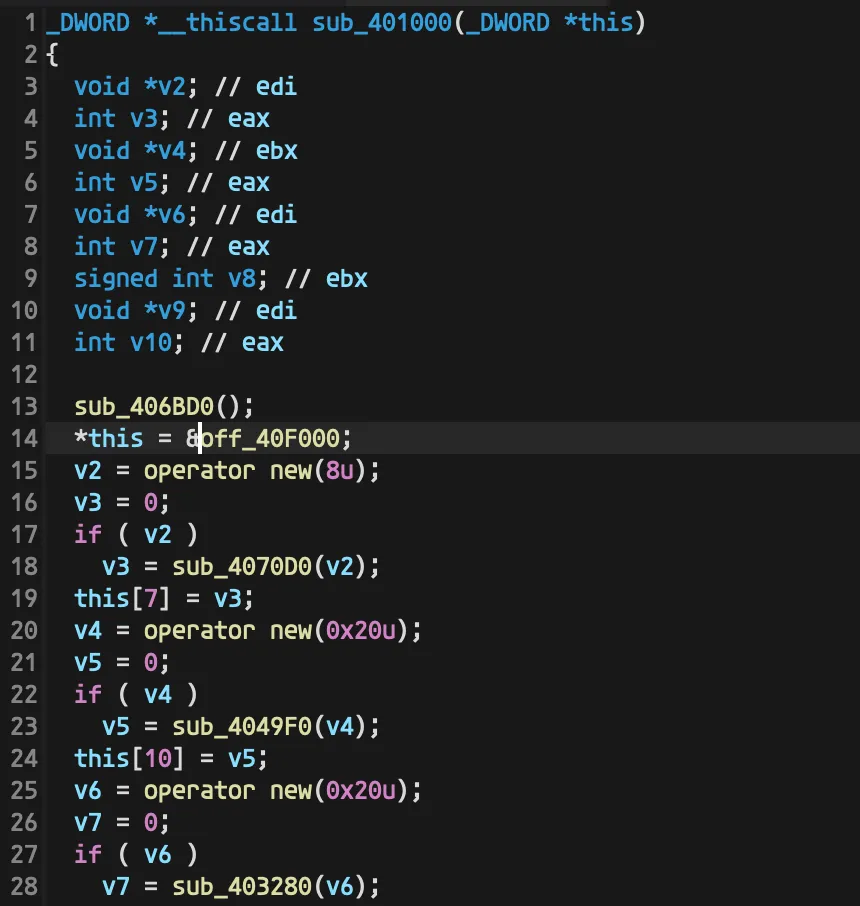
Task: Click the if ( v4 ) statement
Action: point(136,695)
